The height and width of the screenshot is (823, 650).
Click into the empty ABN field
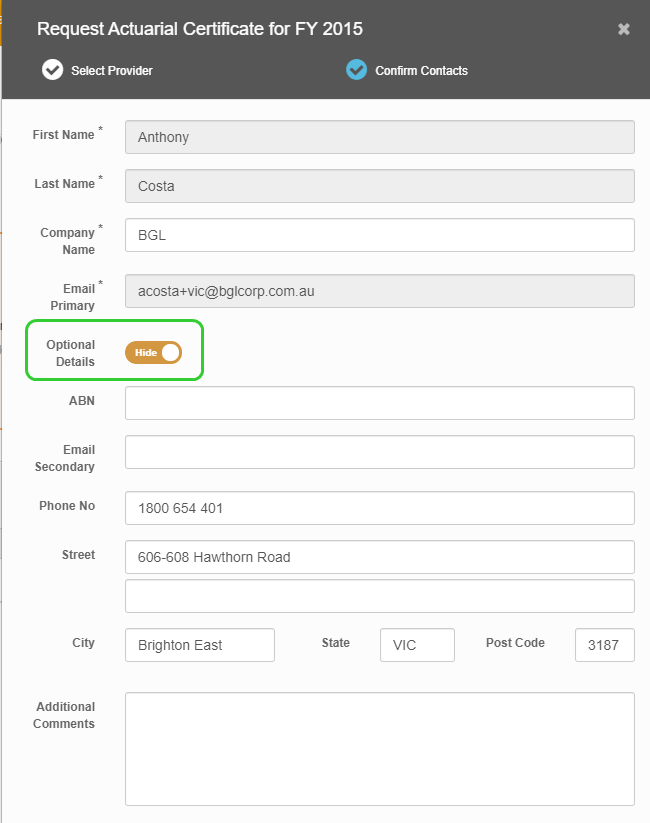[x=379, y=403]
